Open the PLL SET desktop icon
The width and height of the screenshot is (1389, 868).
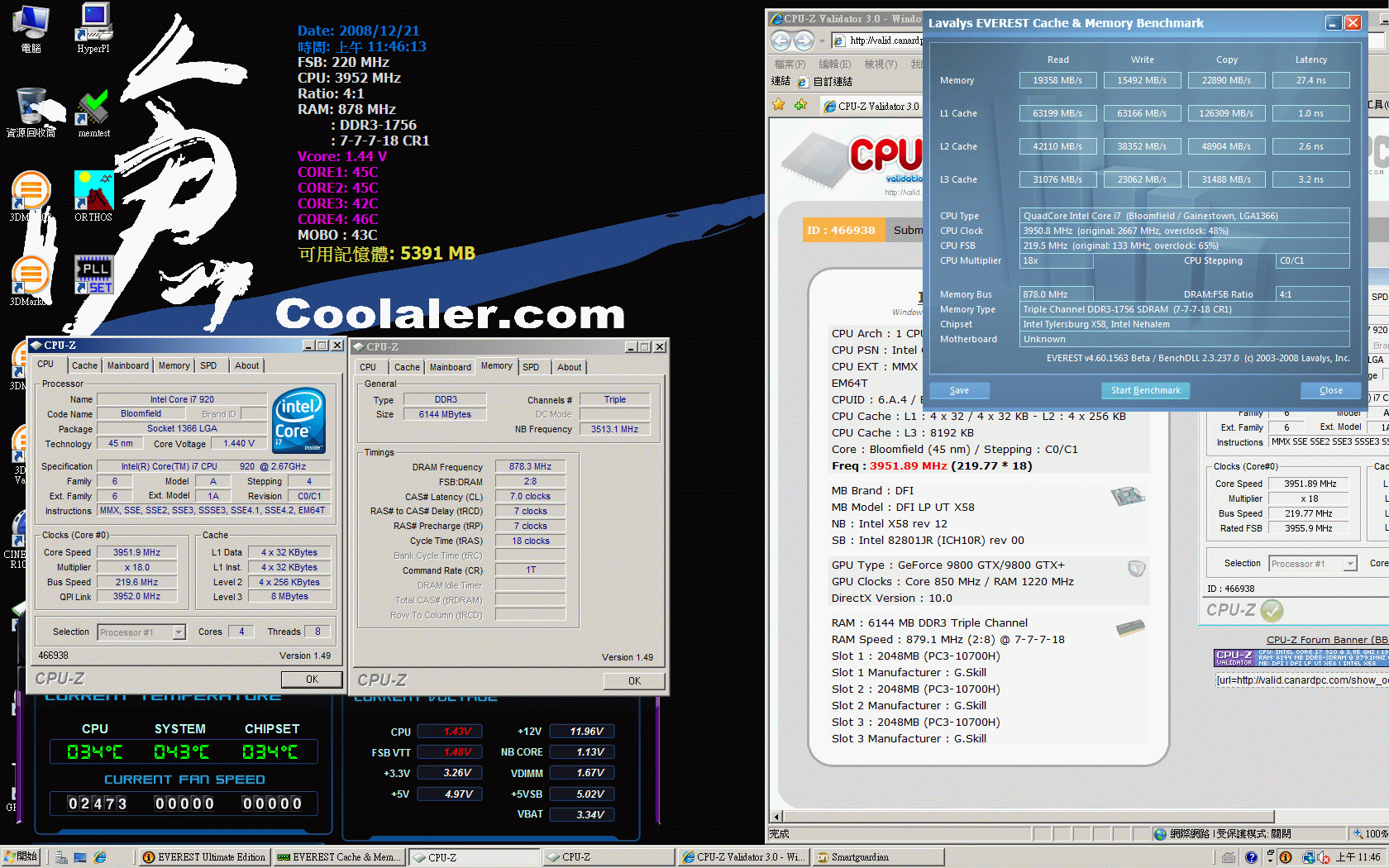93,276
